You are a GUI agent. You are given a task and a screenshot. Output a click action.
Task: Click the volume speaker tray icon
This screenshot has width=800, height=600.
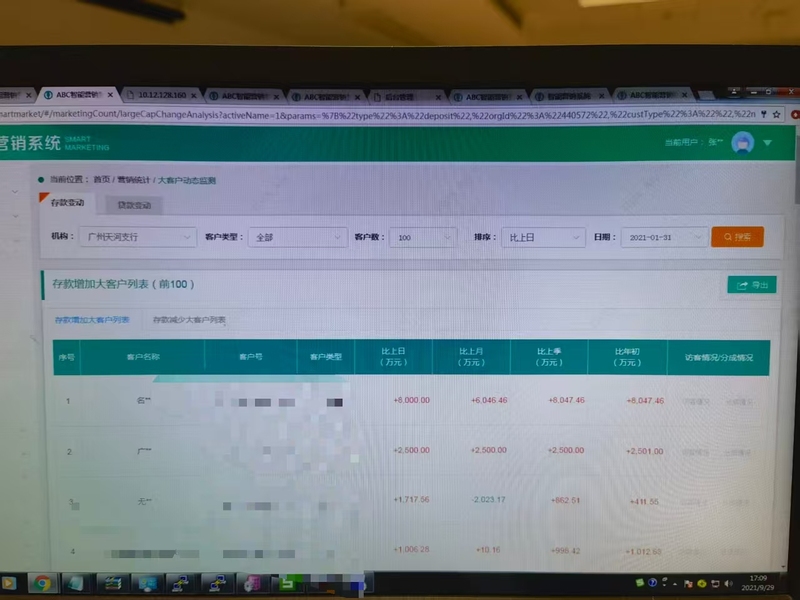coord(728,584)
